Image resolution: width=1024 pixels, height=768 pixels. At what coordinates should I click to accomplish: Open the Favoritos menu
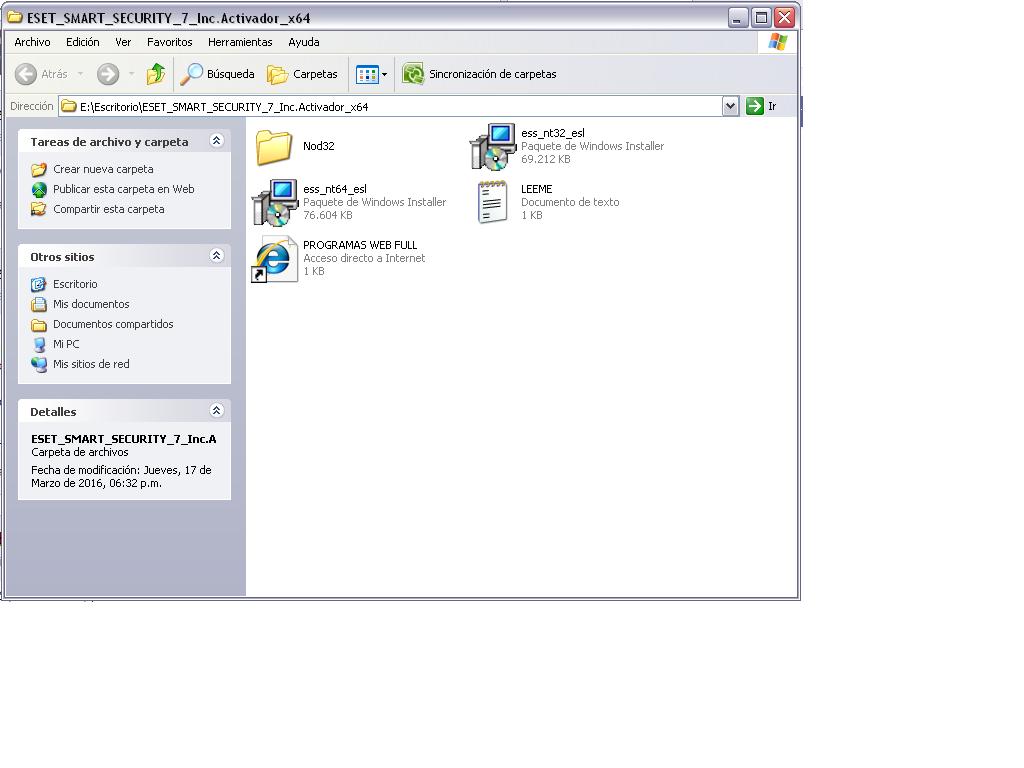(x=170, y=42)
